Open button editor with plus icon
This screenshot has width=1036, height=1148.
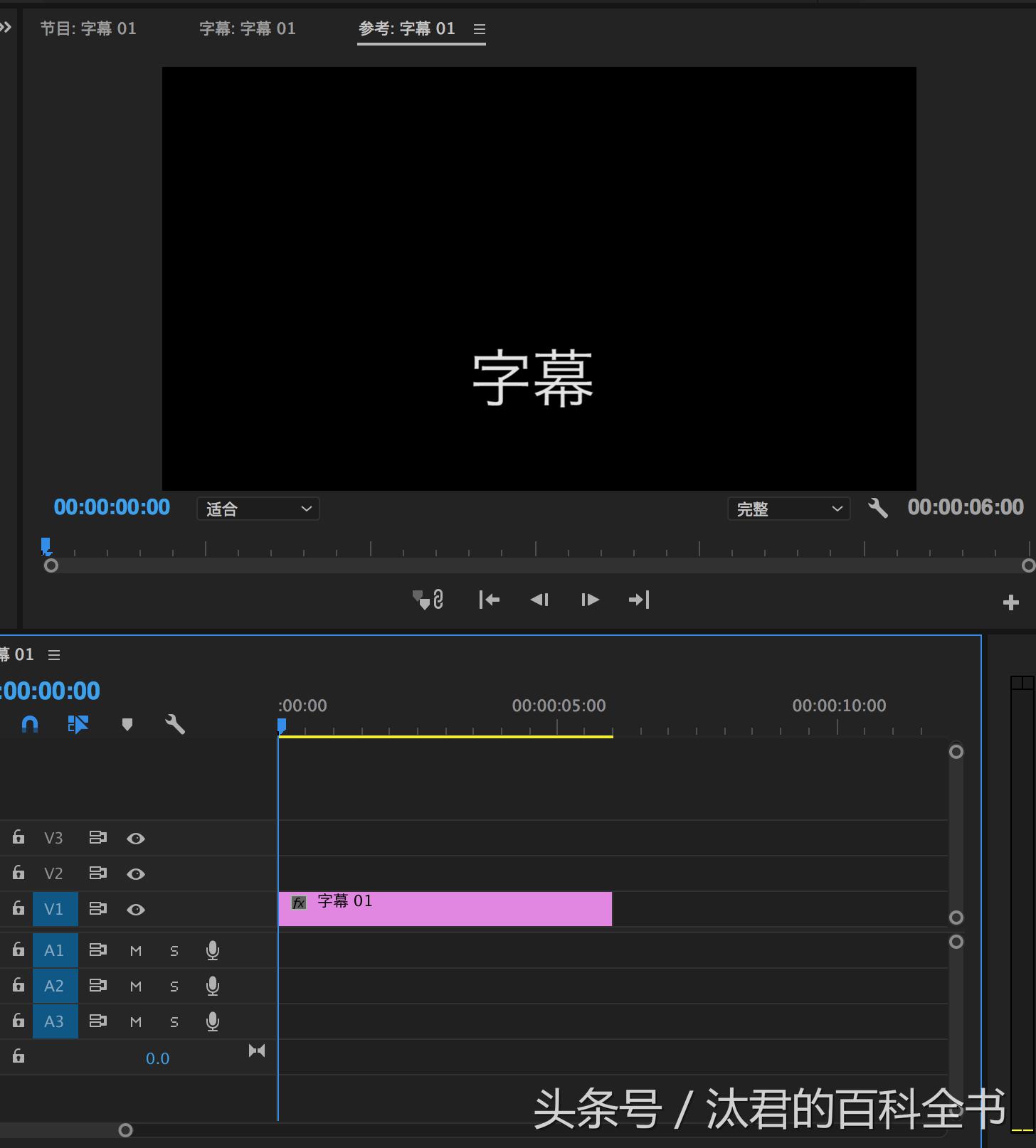click(x=1010, y=603)
